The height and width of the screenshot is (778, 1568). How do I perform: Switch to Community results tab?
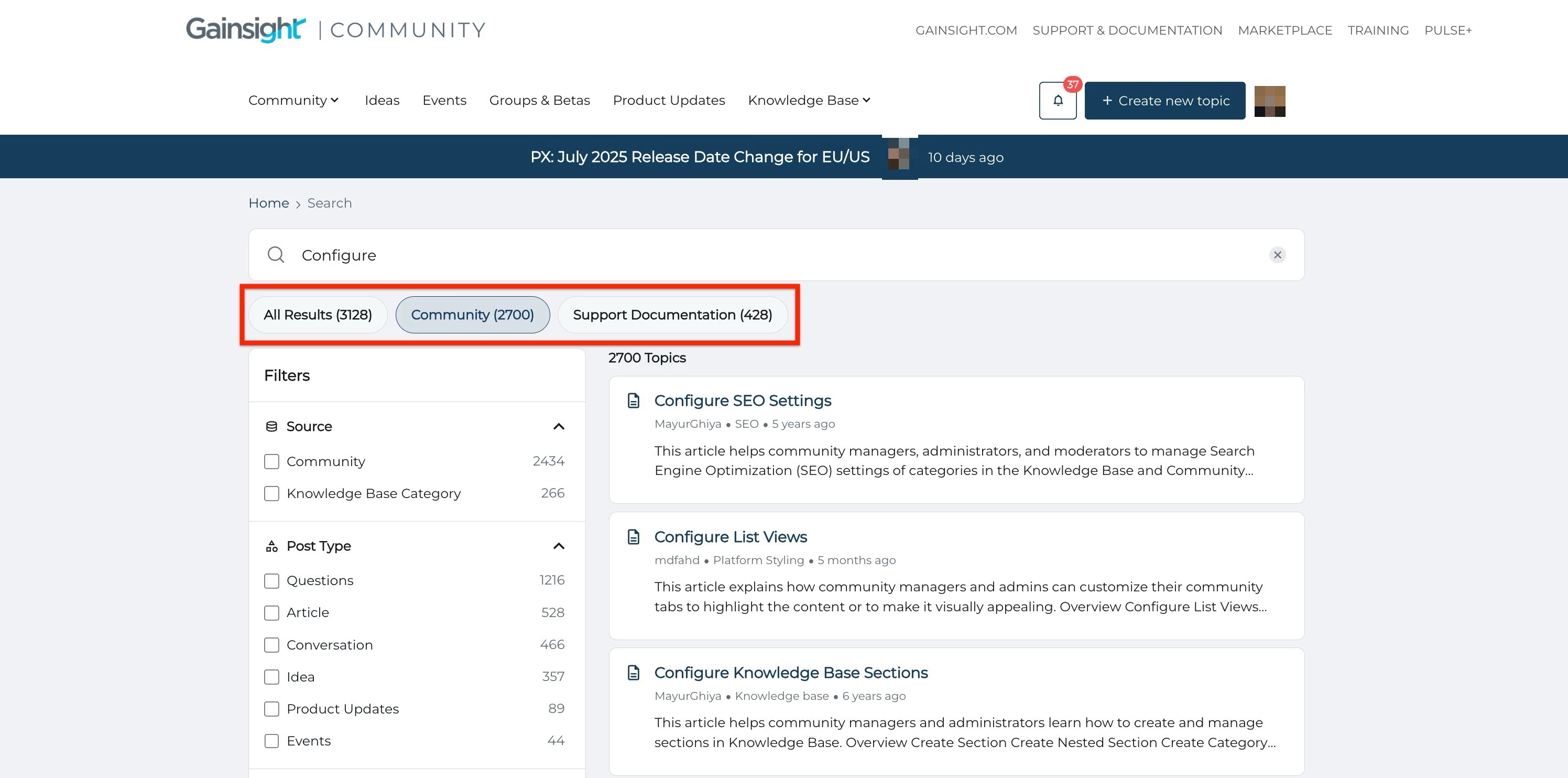click(x=472, y=315)
